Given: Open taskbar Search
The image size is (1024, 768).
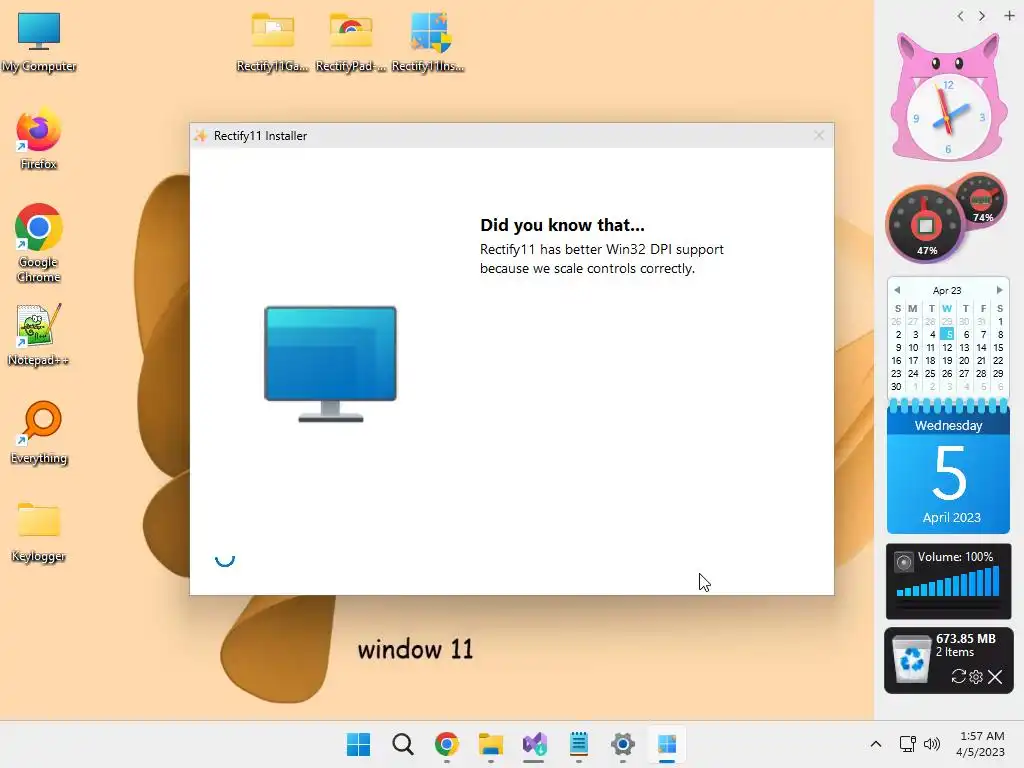Looking at the screenshot, I should 402,744.
